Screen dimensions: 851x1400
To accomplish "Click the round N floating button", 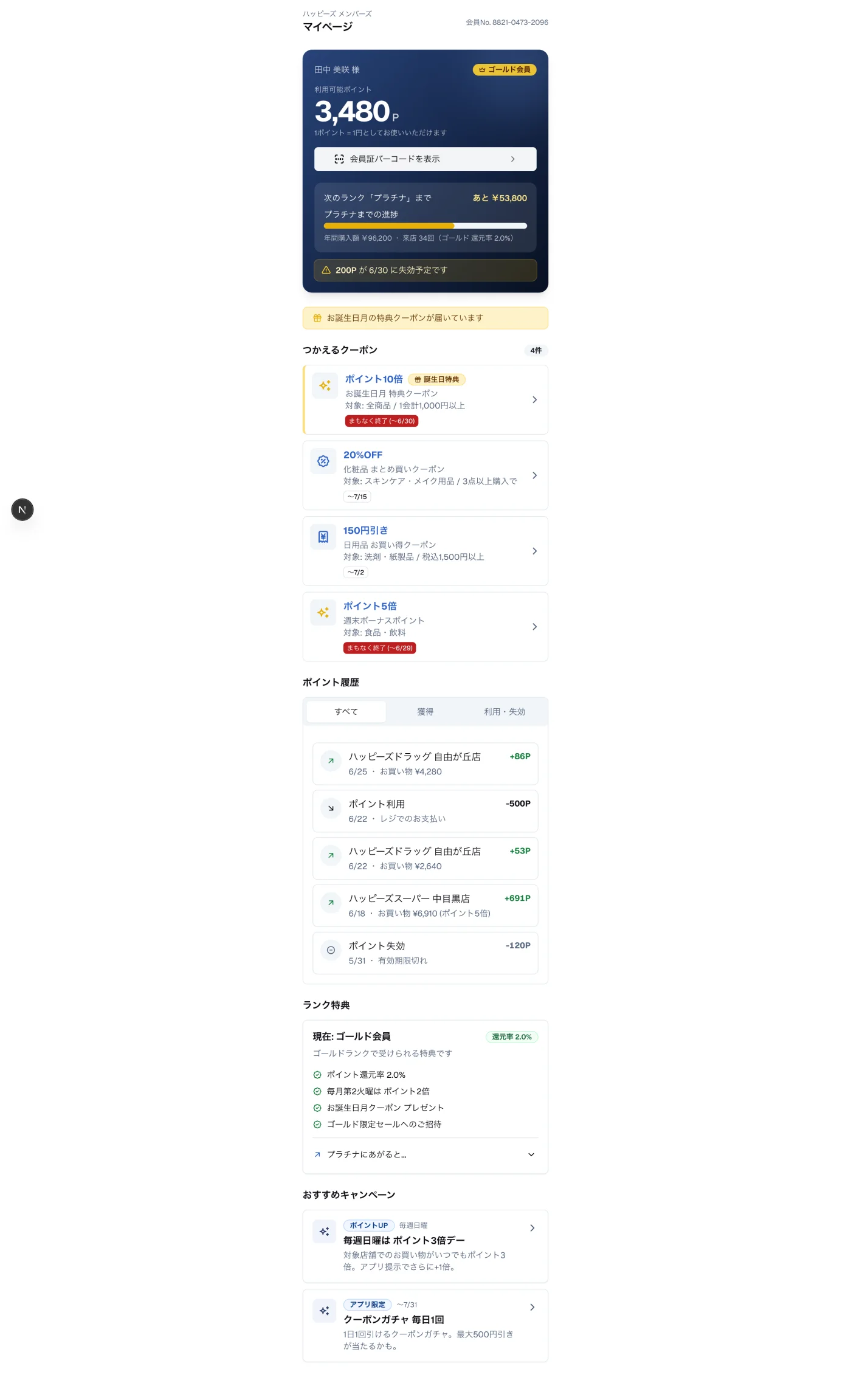I will 22,509.
